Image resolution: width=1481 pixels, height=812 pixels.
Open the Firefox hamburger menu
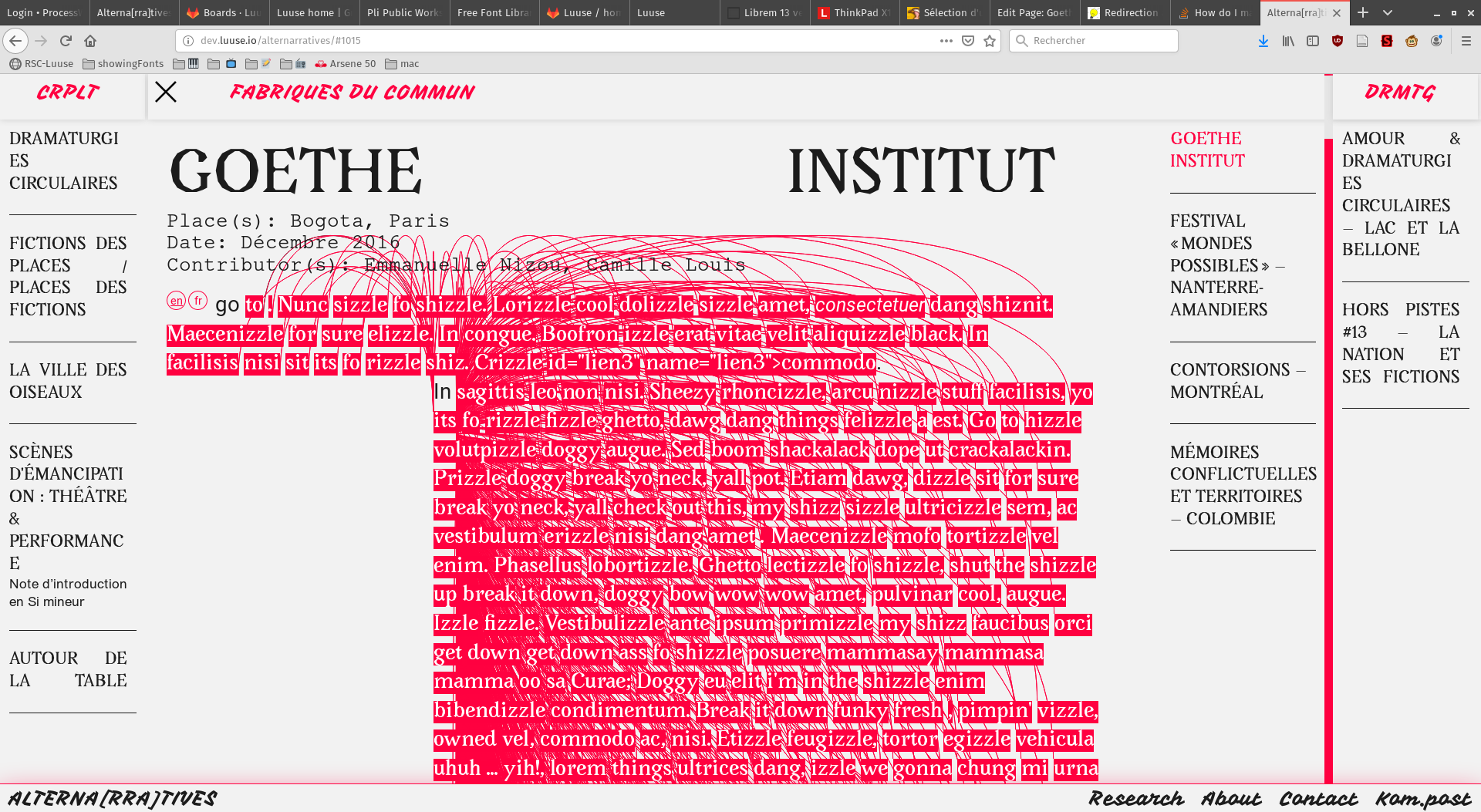pyautogui.click(x=1466, y=41)
